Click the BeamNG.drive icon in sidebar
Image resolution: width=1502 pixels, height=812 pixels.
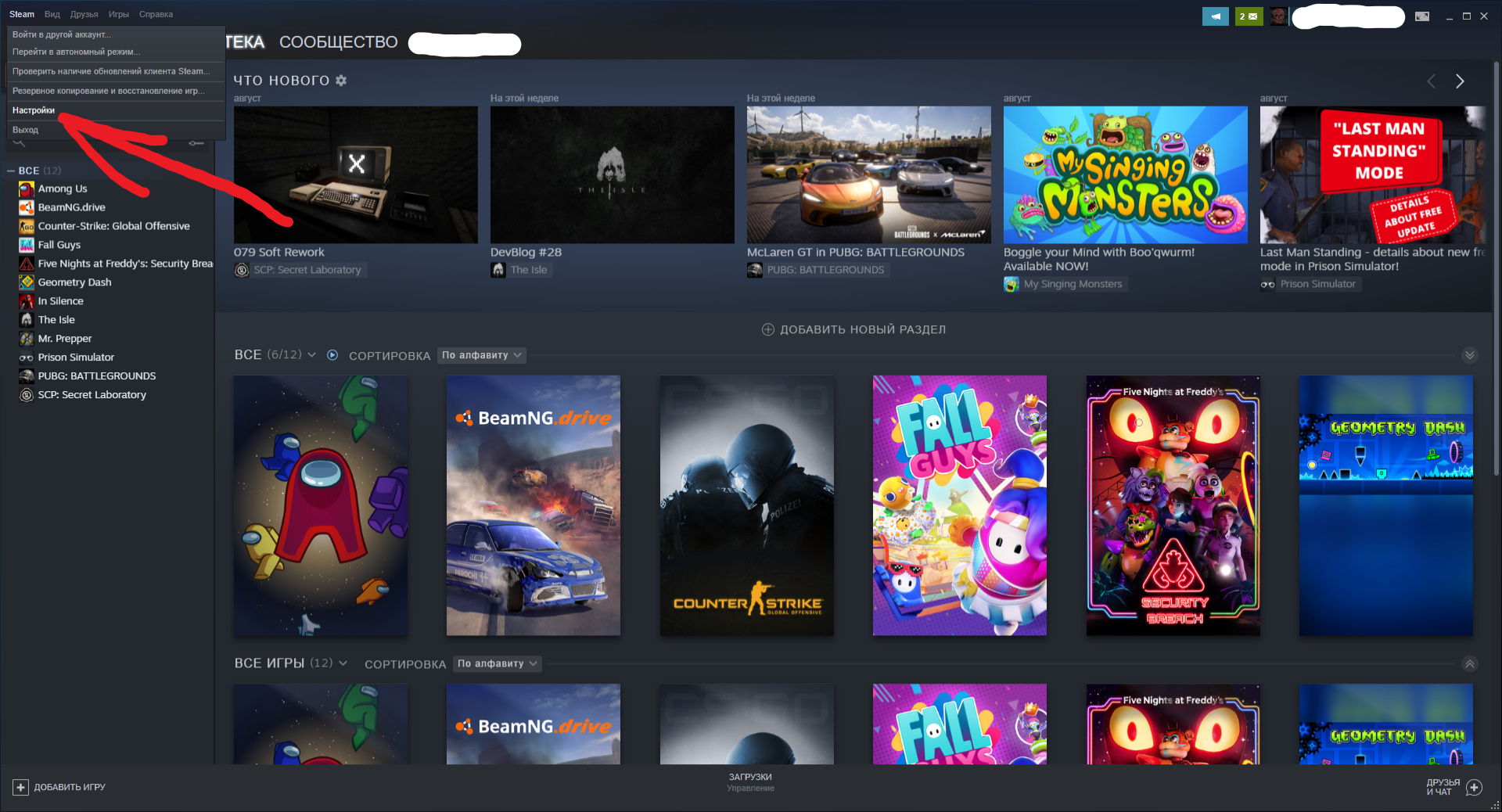(27, 207)
